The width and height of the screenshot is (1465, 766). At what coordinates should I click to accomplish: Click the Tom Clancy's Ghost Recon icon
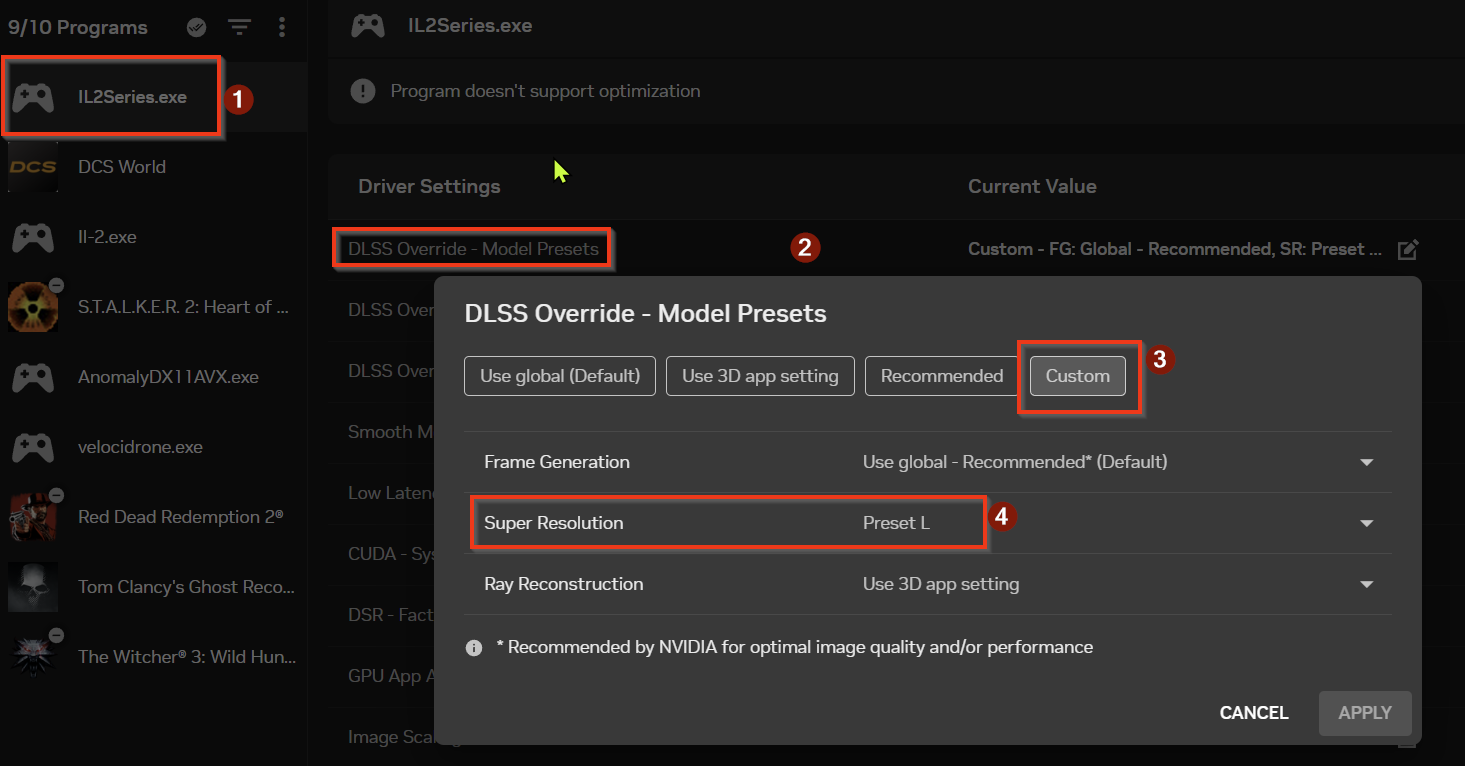coord(33,587)
